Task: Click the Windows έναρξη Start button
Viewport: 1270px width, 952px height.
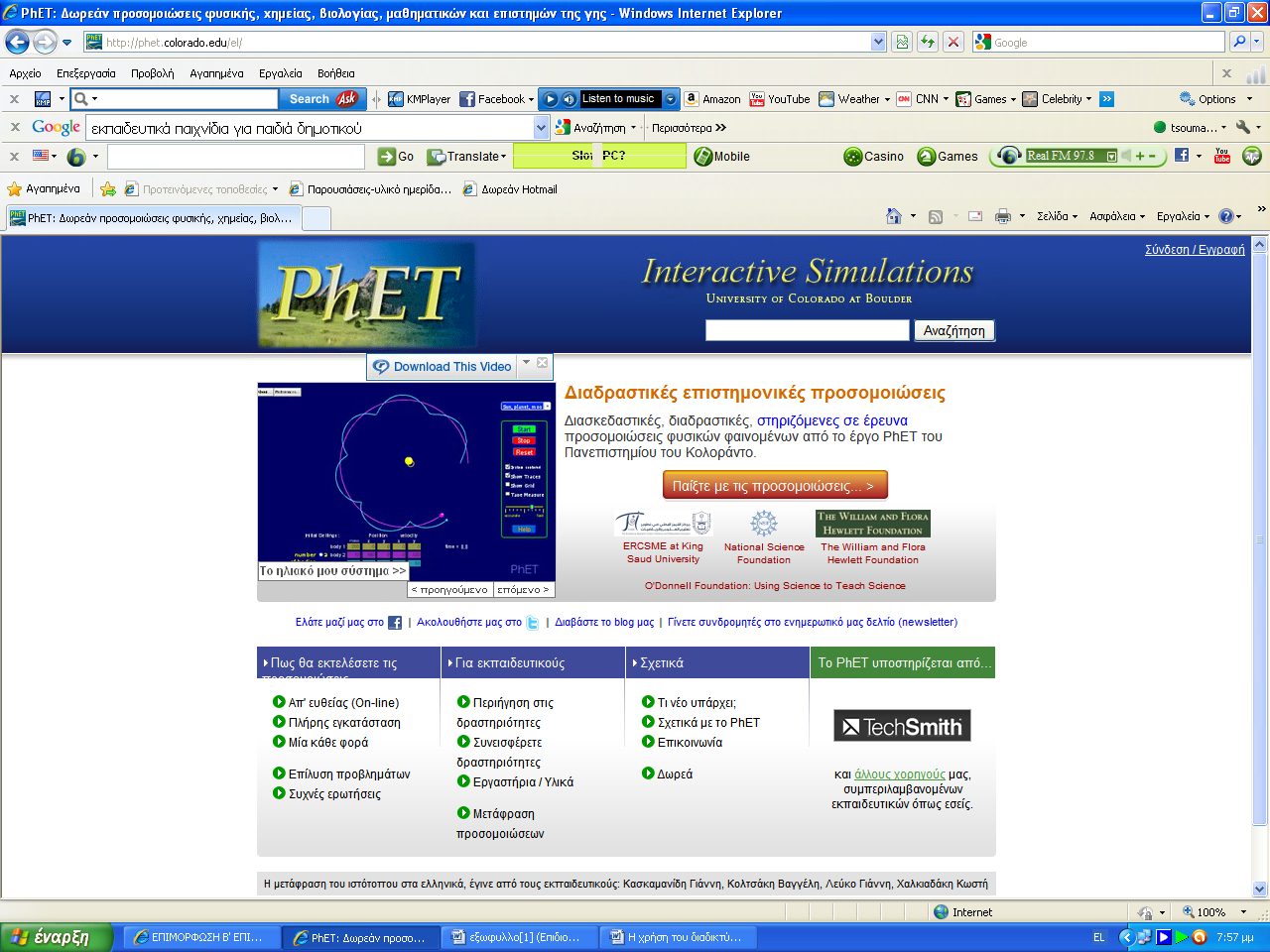Action: tap(57, 937)
